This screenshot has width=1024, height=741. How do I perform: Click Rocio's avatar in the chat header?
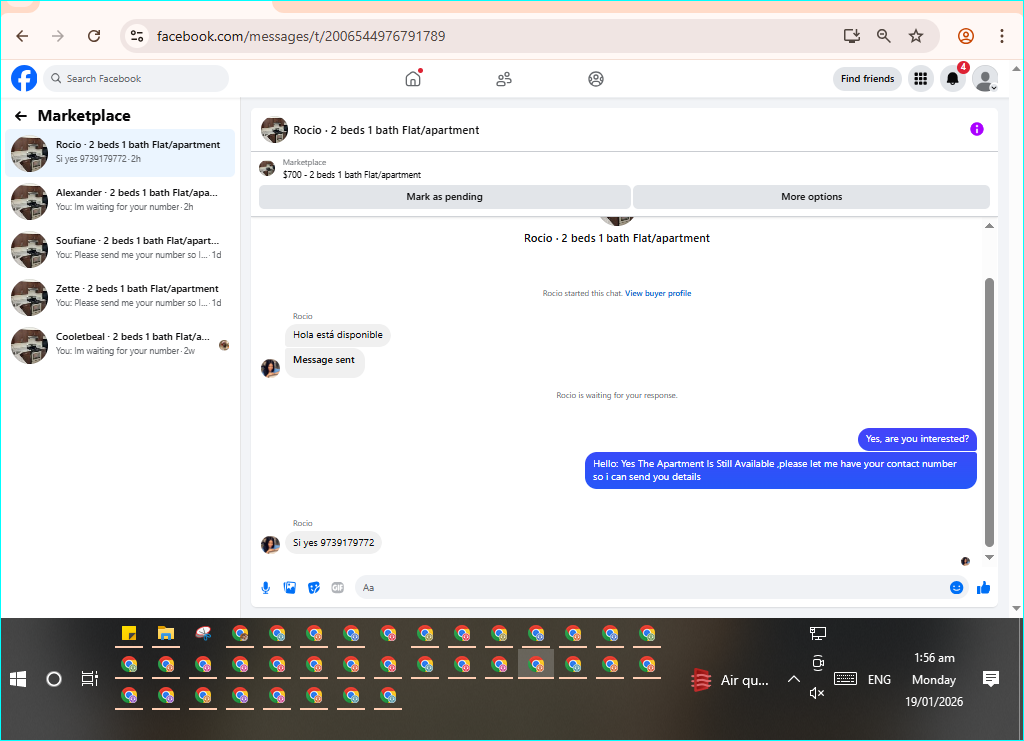point(274,130)
